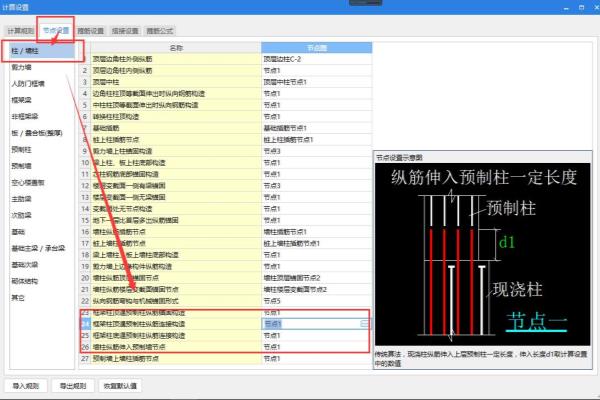This screenshot has width=600, height=400.
Task: Open the node picker button in row 24
Action: (x=364, y=324)
